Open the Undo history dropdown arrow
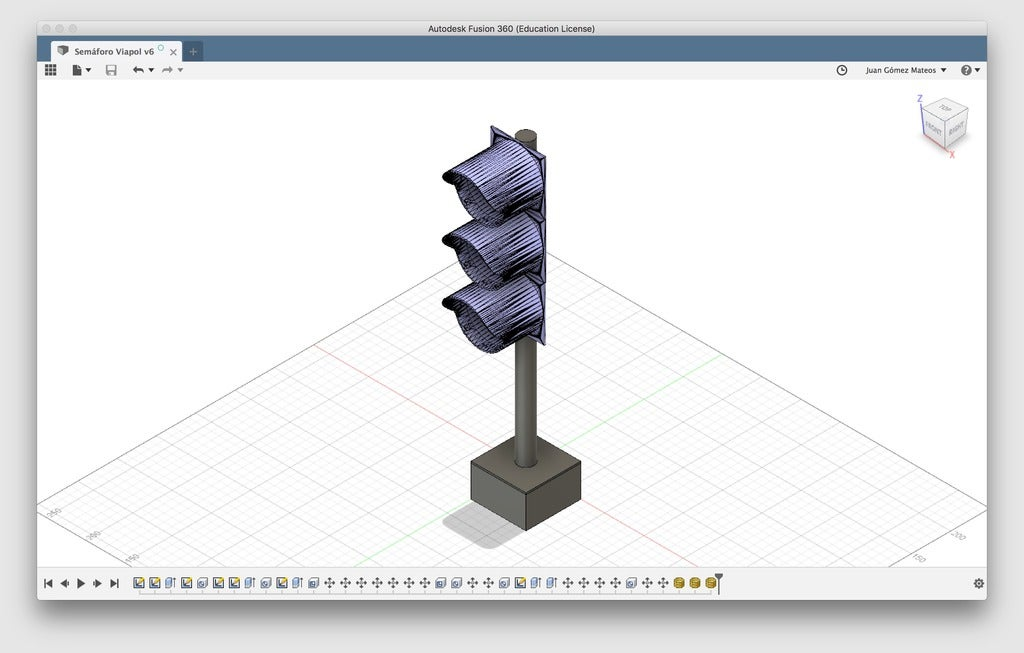Viewport: 1024px width, 653px height. (x=150, y=70)
